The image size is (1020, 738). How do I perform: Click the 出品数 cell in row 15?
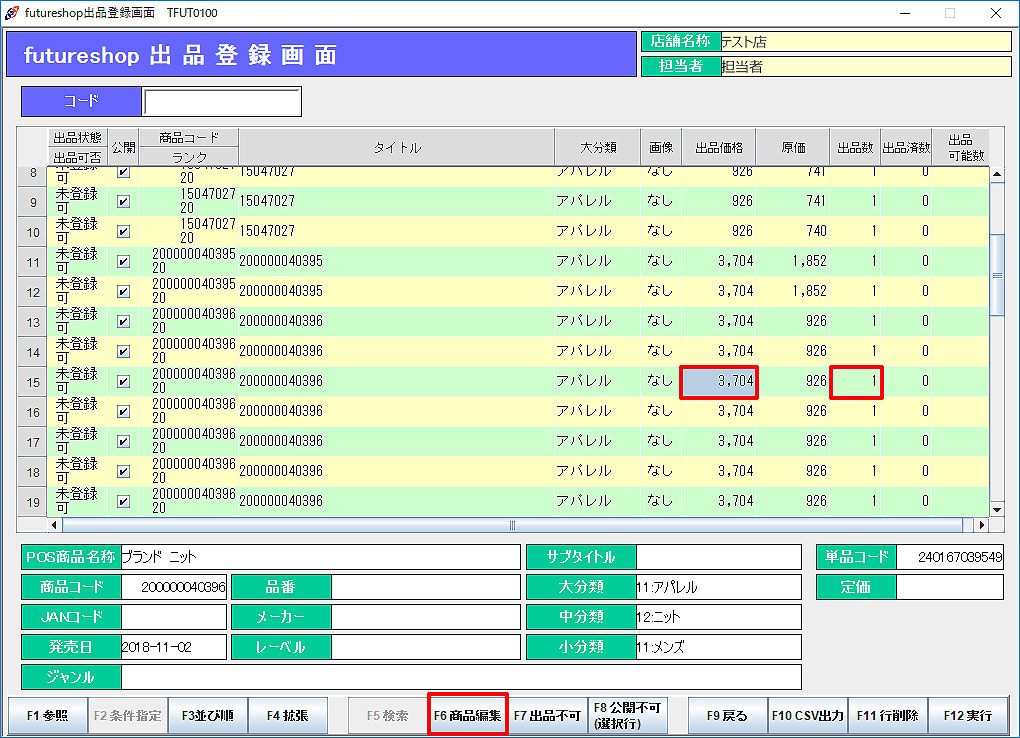[x=855, y=382]
